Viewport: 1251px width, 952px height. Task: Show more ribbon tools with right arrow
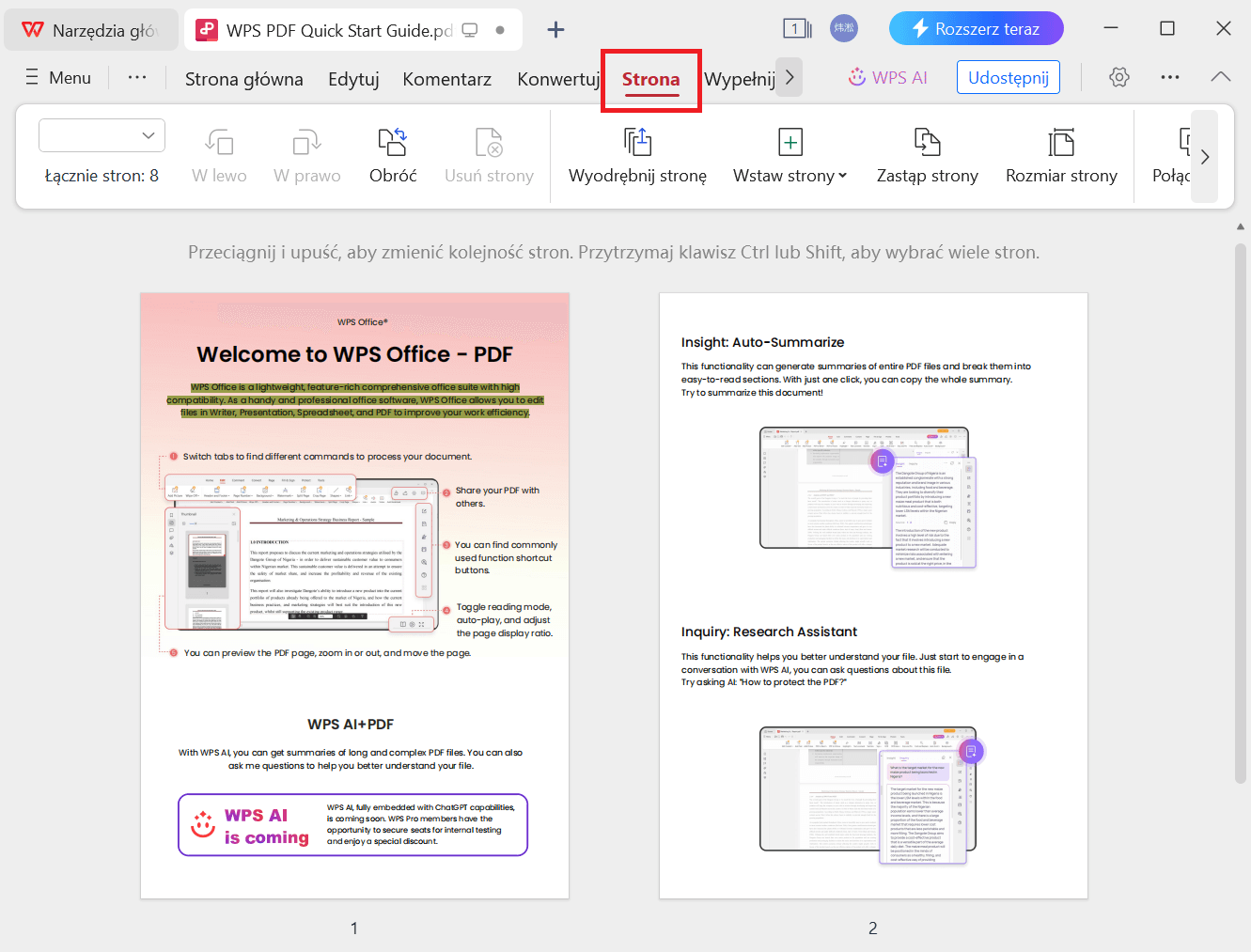pos(1205,157)
